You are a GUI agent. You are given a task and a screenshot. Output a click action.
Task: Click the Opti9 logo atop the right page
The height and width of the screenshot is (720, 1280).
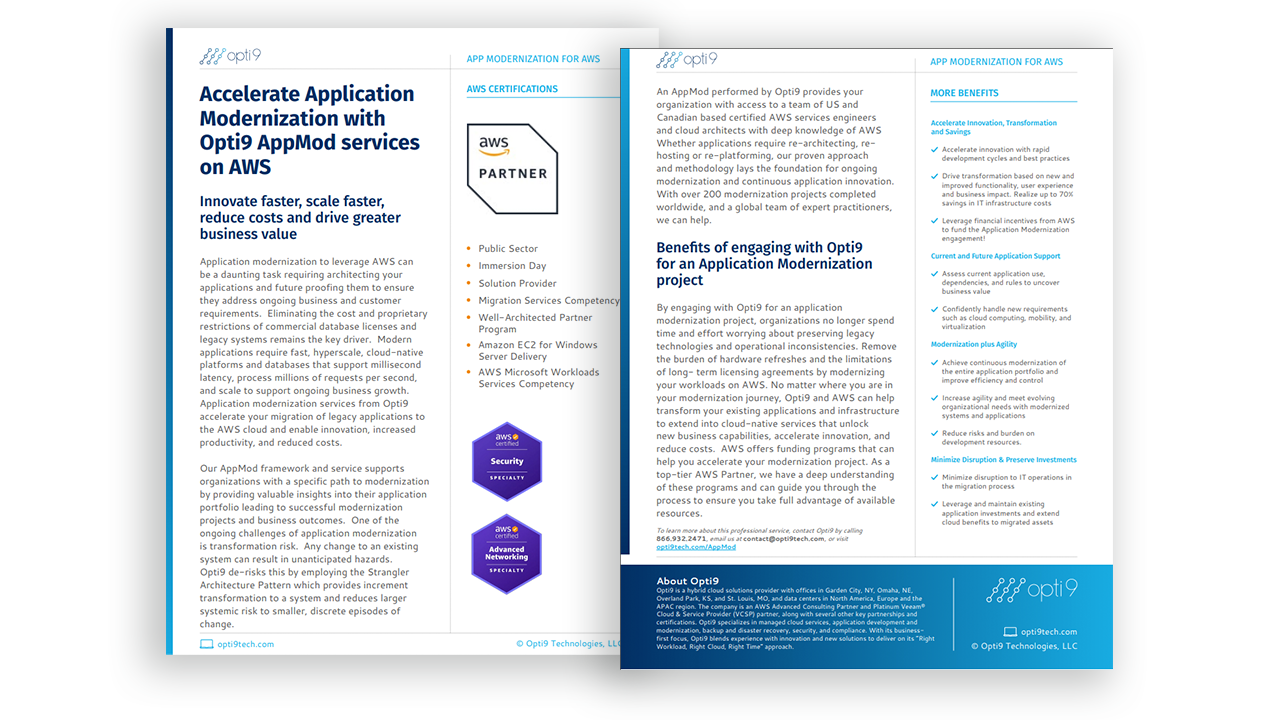(x=687, y=59)
